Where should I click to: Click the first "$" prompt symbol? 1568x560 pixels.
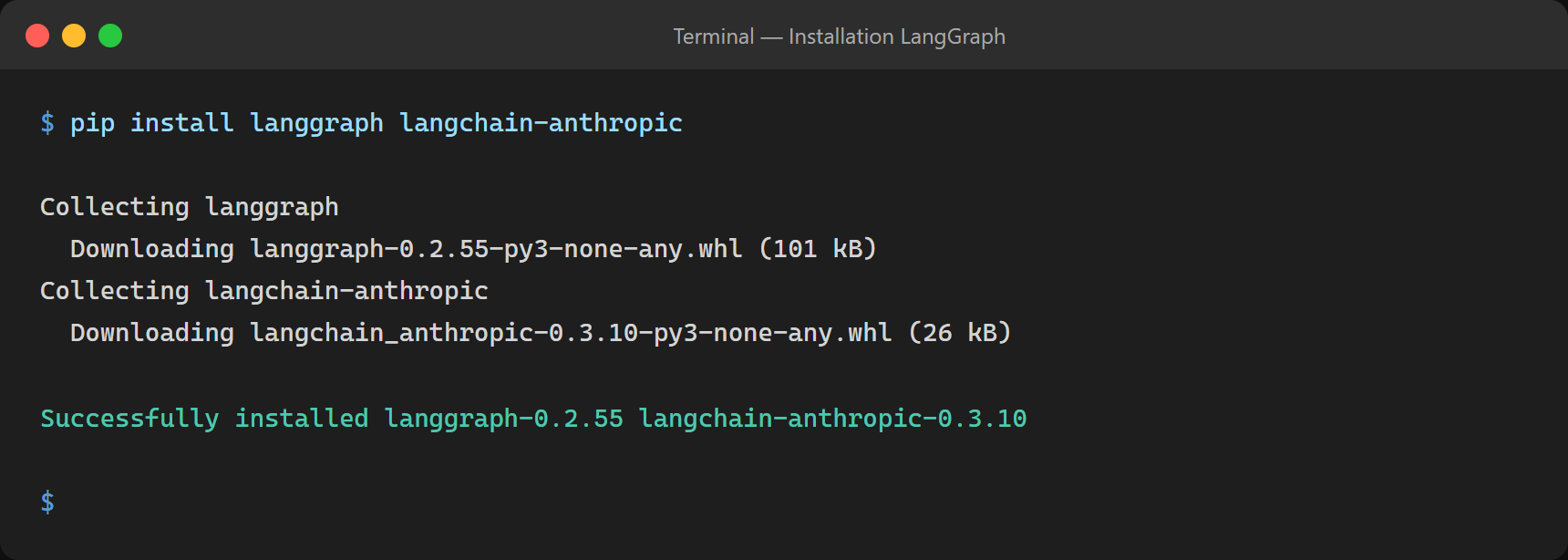(x=47, y=123)
